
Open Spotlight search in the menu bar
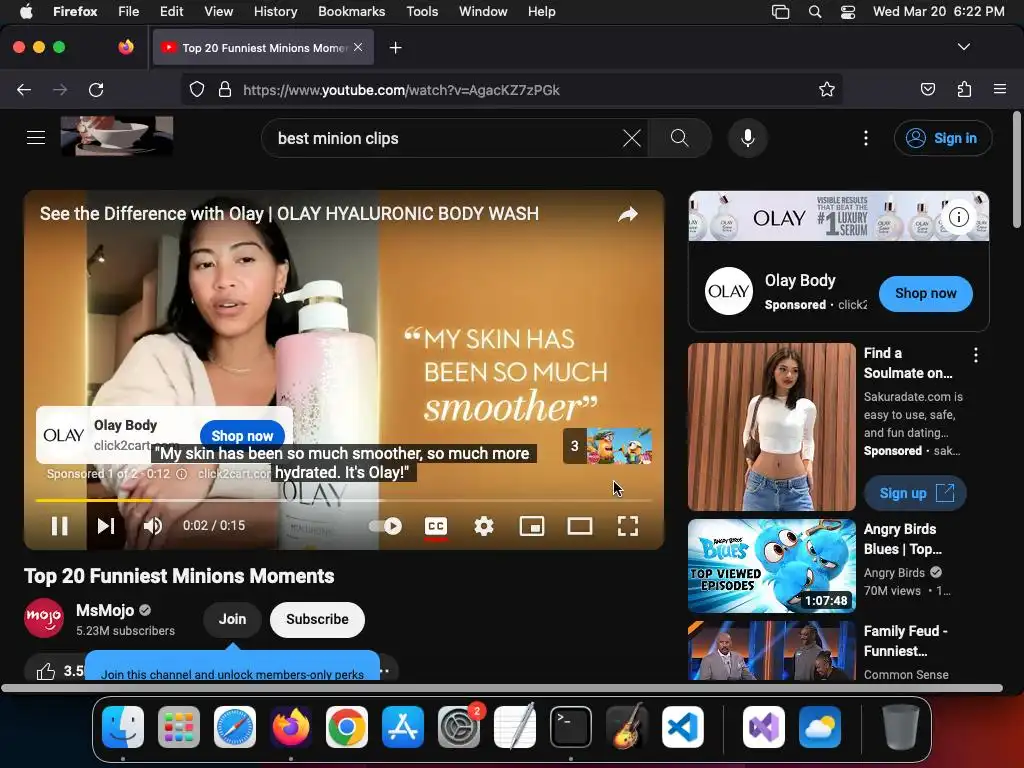pyautogui.click(x=814, y=12)
